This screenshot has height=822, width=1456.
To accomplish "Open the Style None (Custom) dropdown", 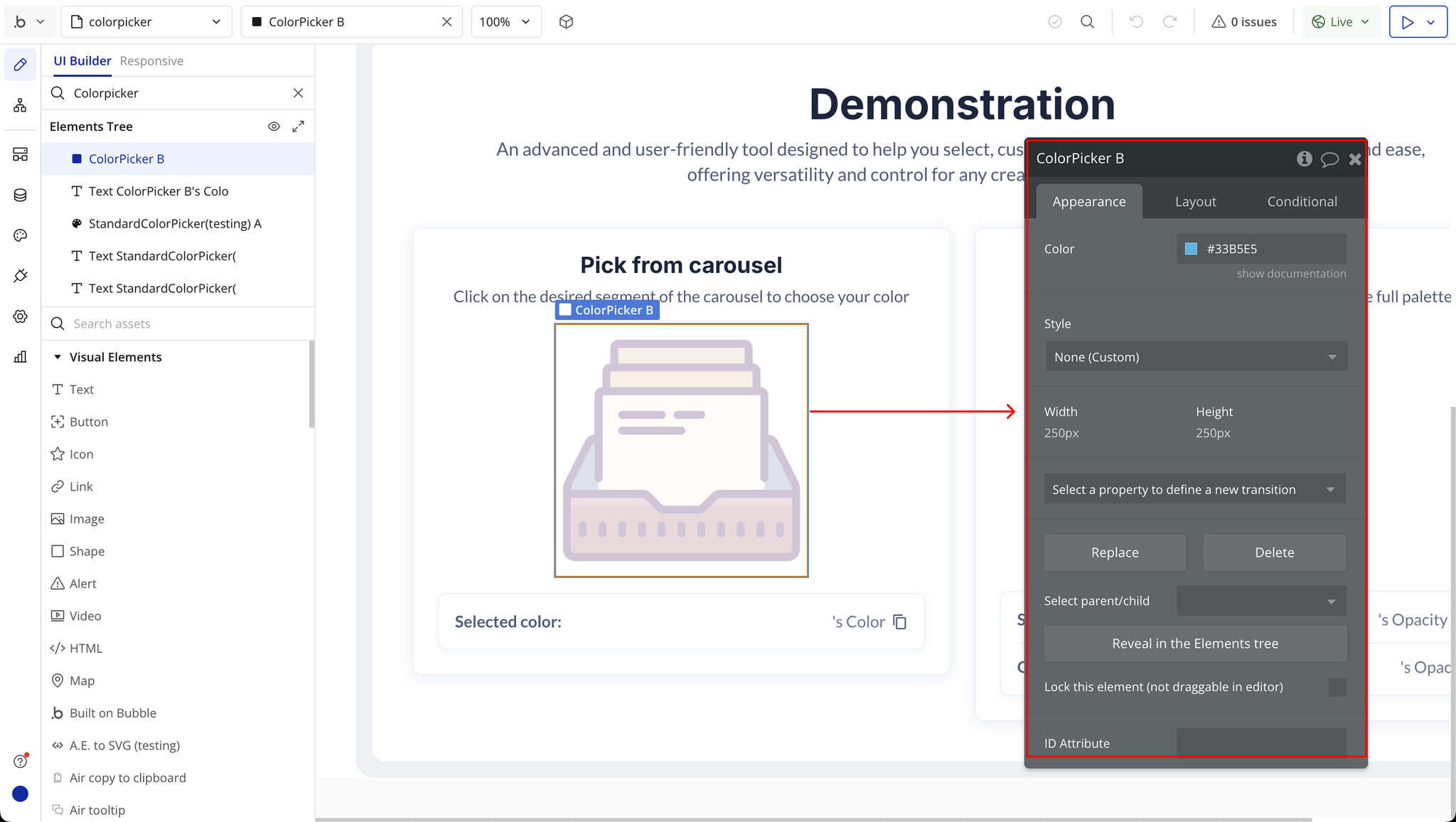I will click(1196, 357).
